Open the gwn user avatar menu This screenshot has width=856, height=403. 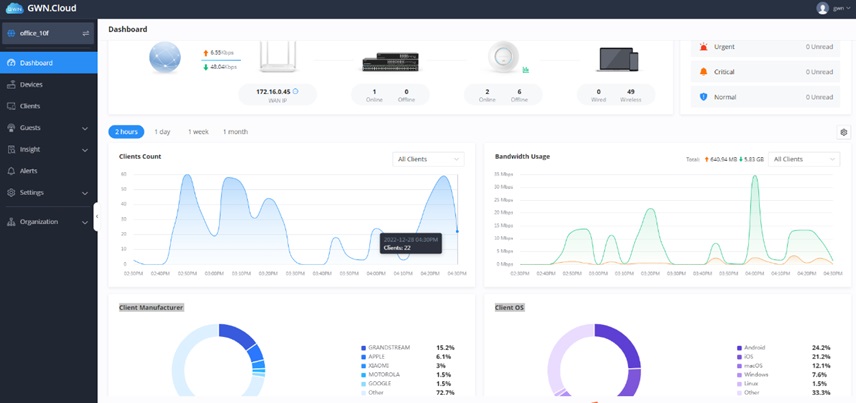click(x=822, y=8)
